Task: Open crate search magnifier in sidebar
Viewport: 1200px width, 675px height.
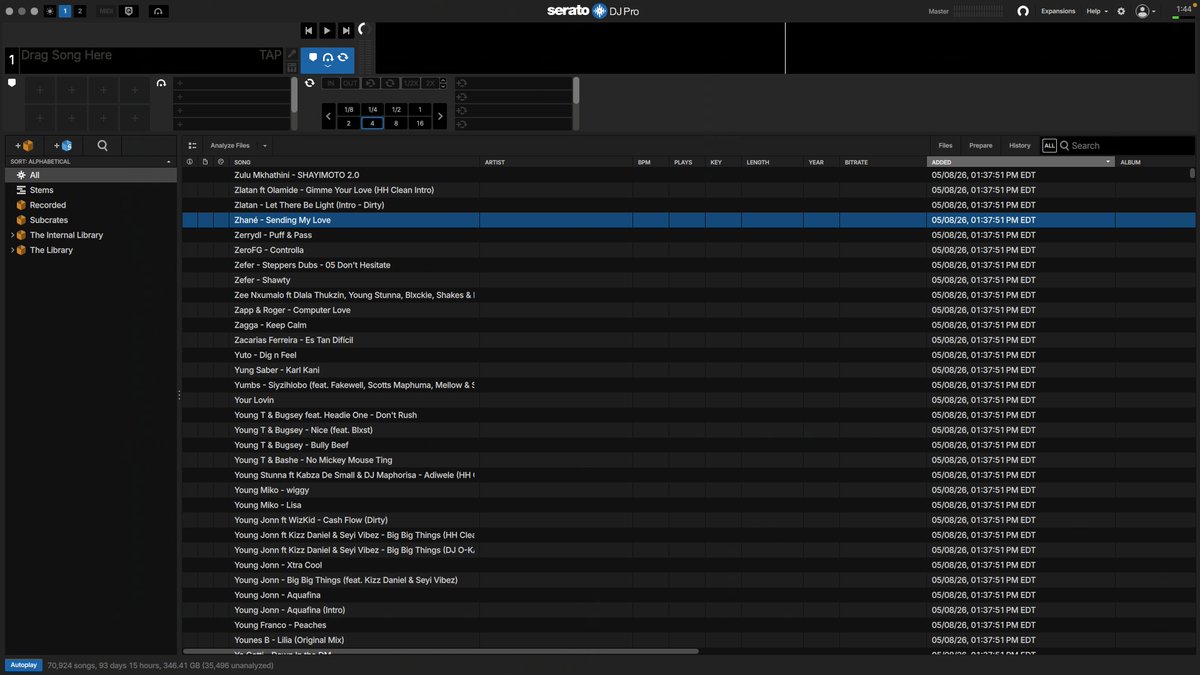Action: coord(102,145)
